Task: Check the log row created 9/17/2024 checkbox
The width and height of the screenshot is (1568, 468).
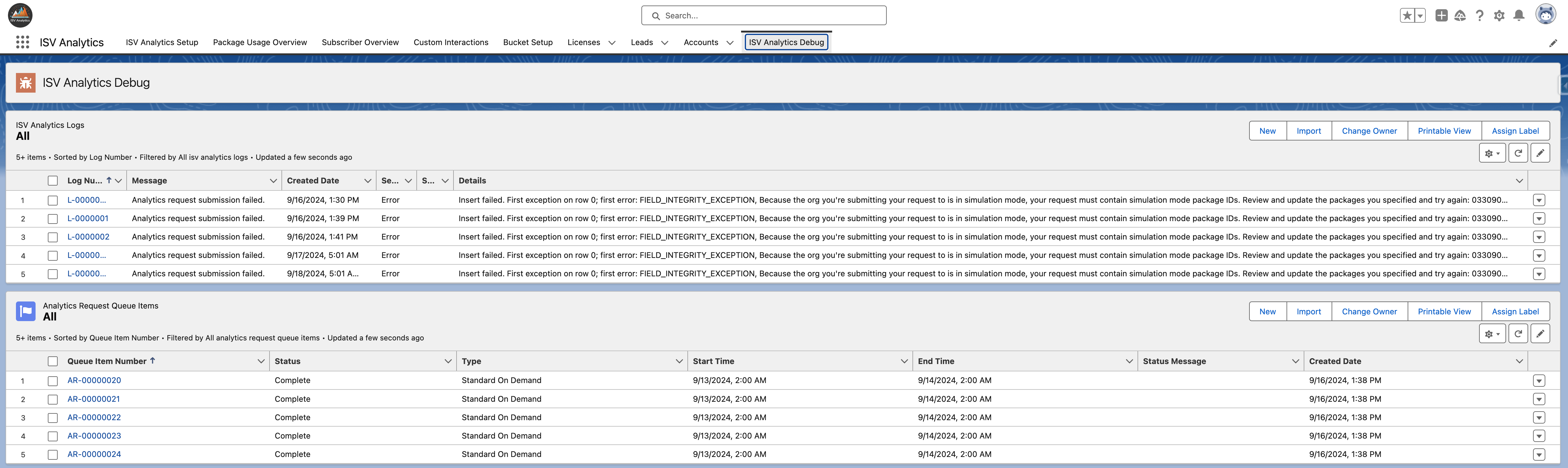Action: pos(53,255)
